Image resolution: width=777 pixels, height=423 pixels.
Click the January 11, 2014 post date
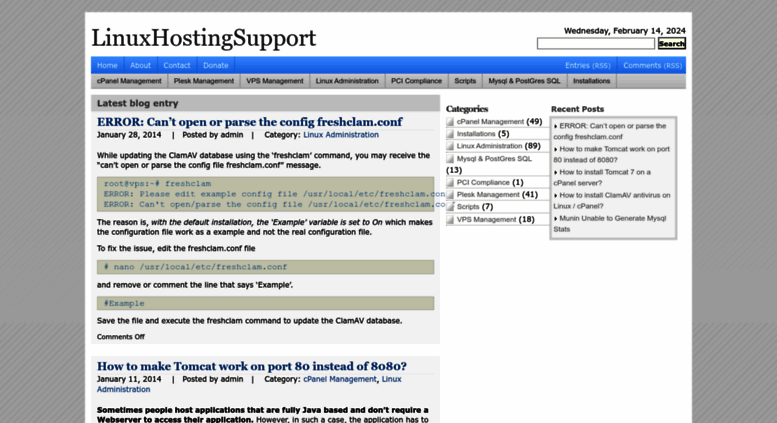[x=129, y=379]
